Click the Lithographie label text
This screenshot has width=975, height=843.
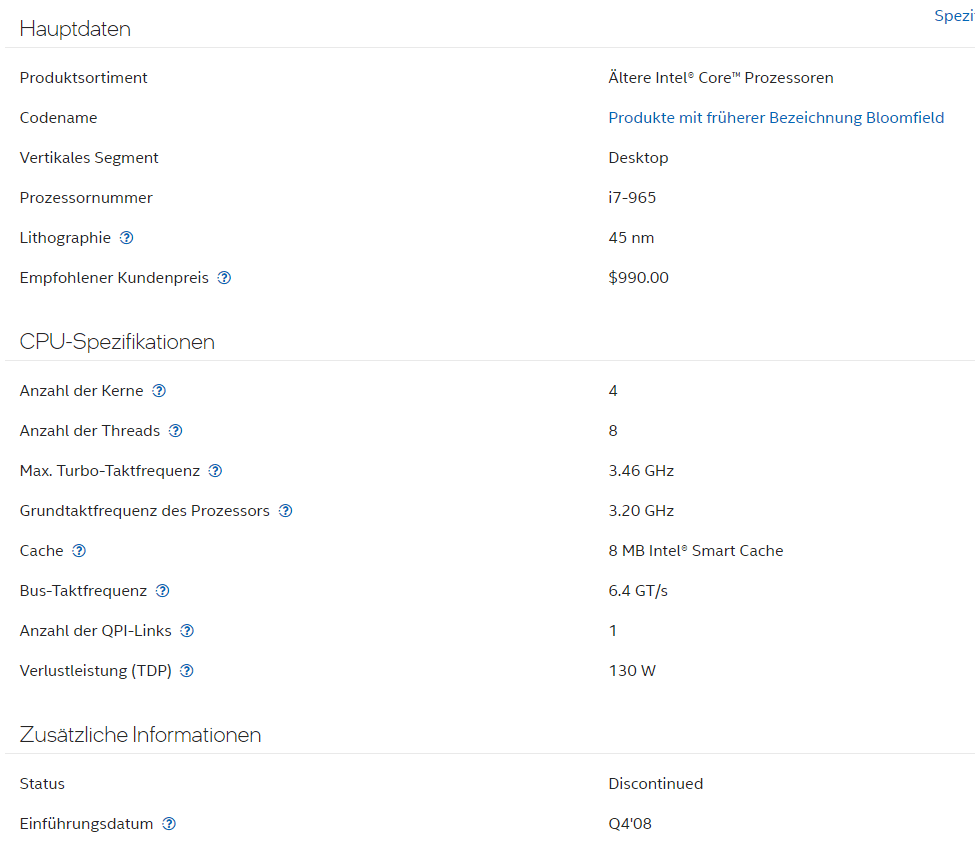(65, 237)
